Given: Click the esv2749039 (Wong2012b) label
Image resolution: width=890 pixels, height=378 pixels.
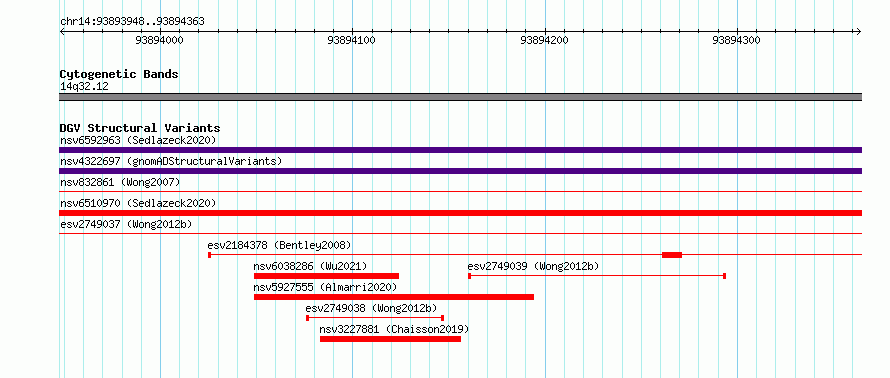Looking at the screenshot, I should coord(533,266).
